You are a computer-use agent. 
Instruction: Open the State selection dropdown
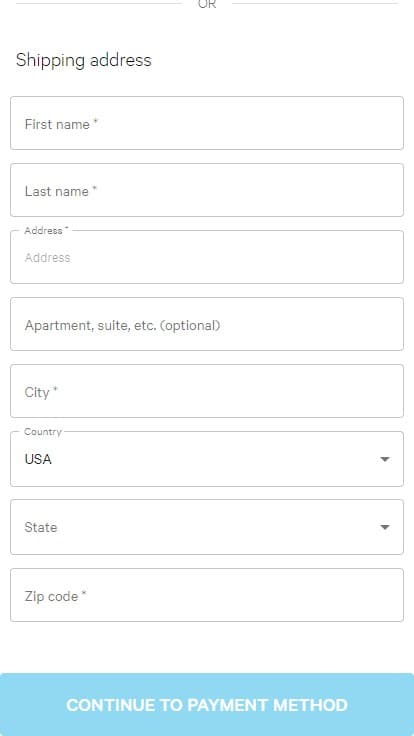207,527
